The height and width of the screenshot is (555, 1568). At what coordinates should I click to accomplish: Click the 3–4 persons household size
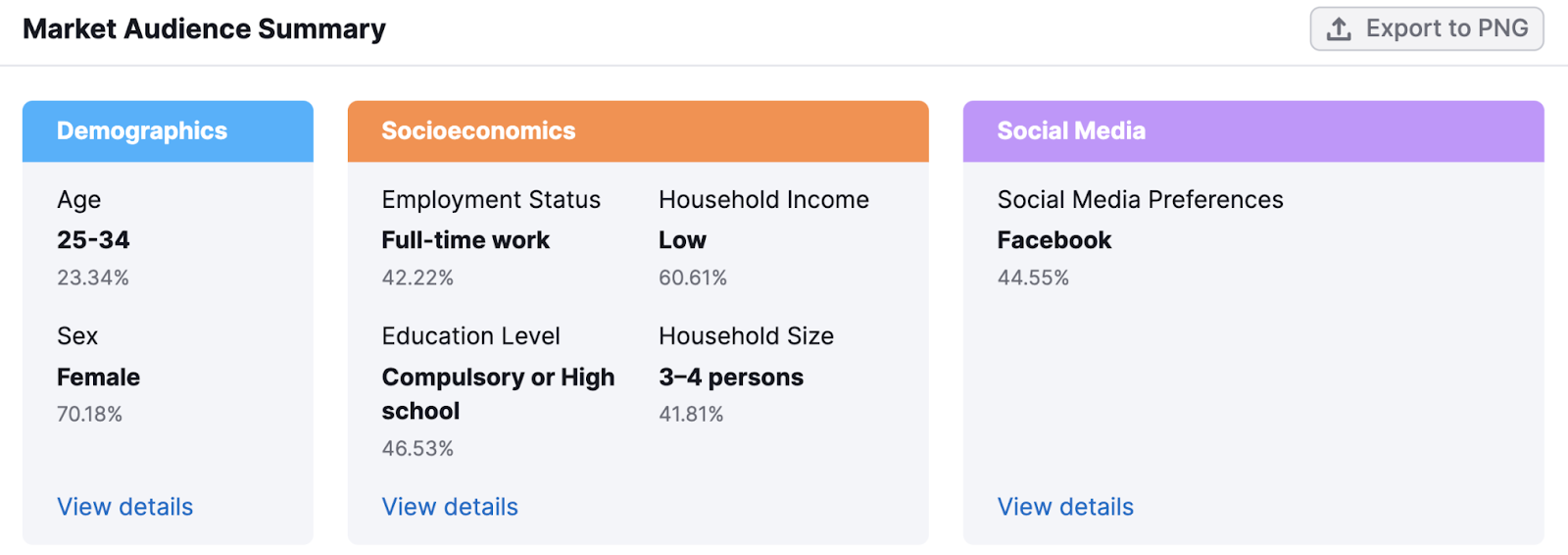(731, 378)
